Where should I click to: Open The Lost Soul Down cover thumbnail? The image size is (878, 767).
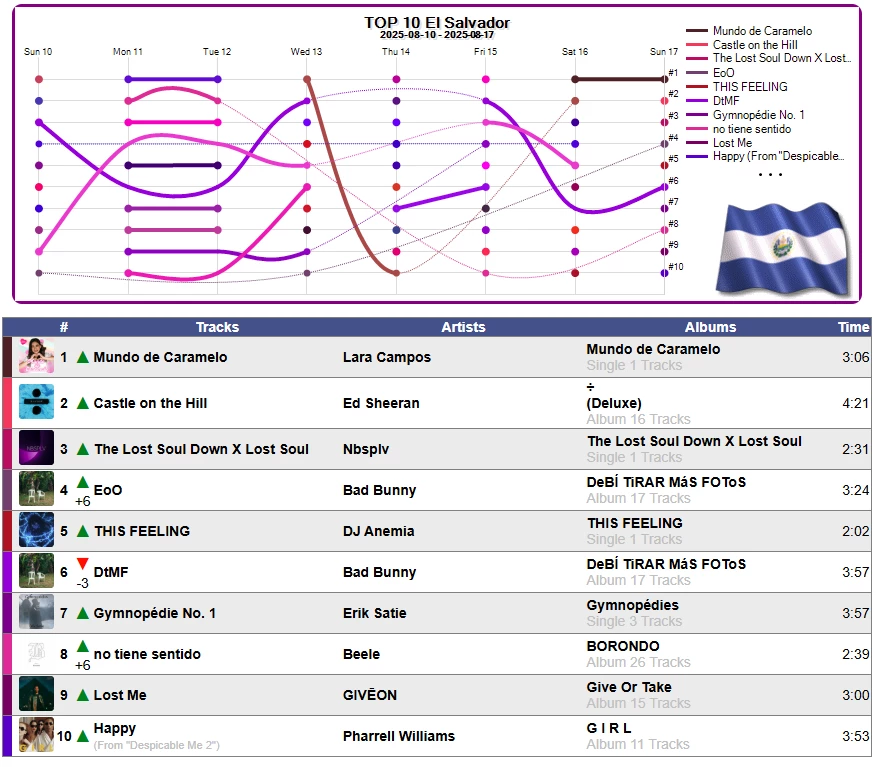pos(36,448)
